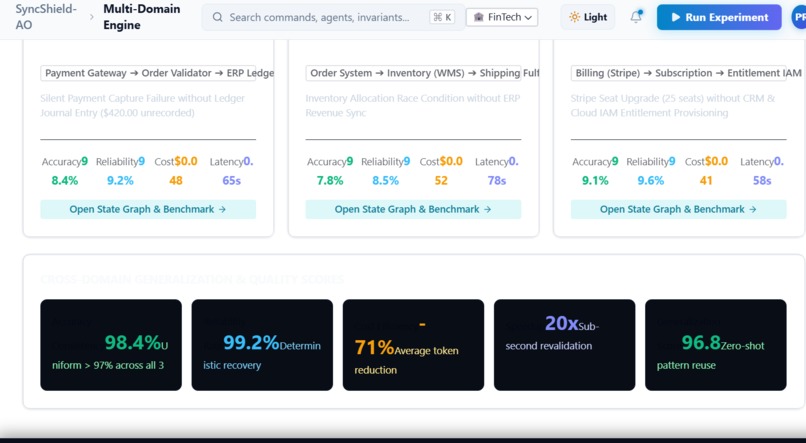The height and width of the screenshot is (443, 806).
Task: Open the 99.2% deterministic recovery tile
Action: (262, 345)
